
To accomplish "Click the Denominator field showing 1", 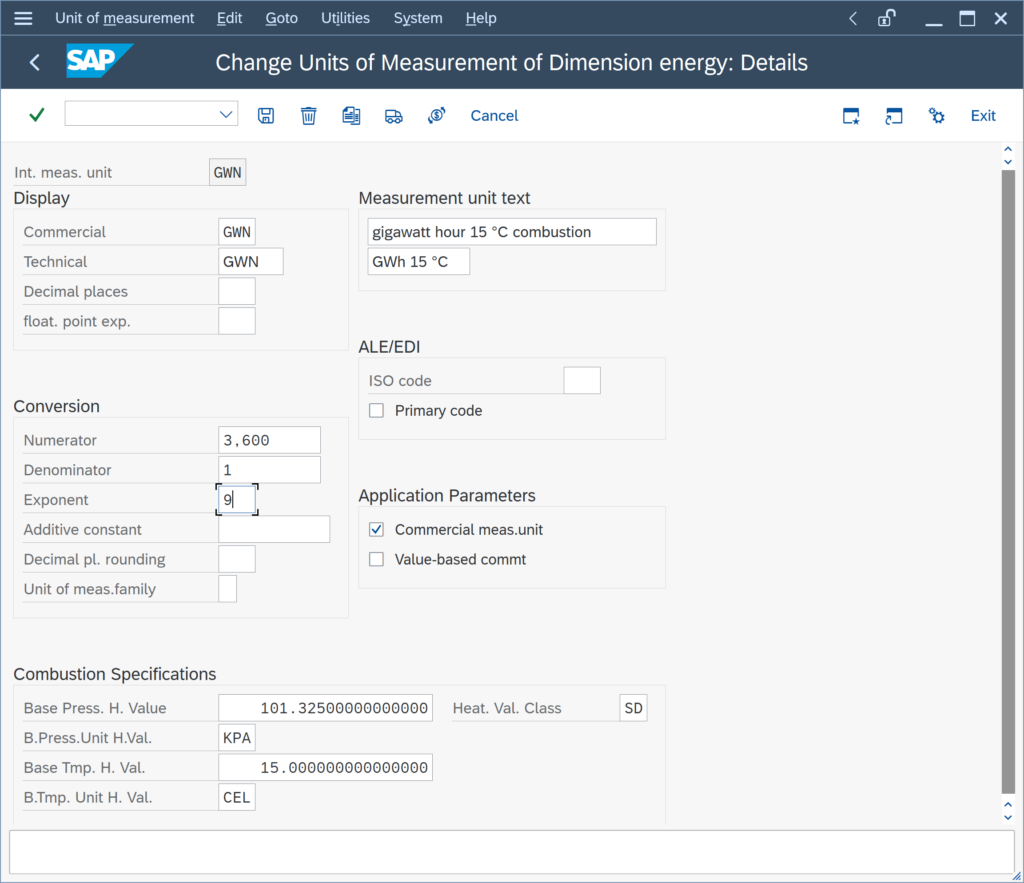I will (x=269, y=470).
